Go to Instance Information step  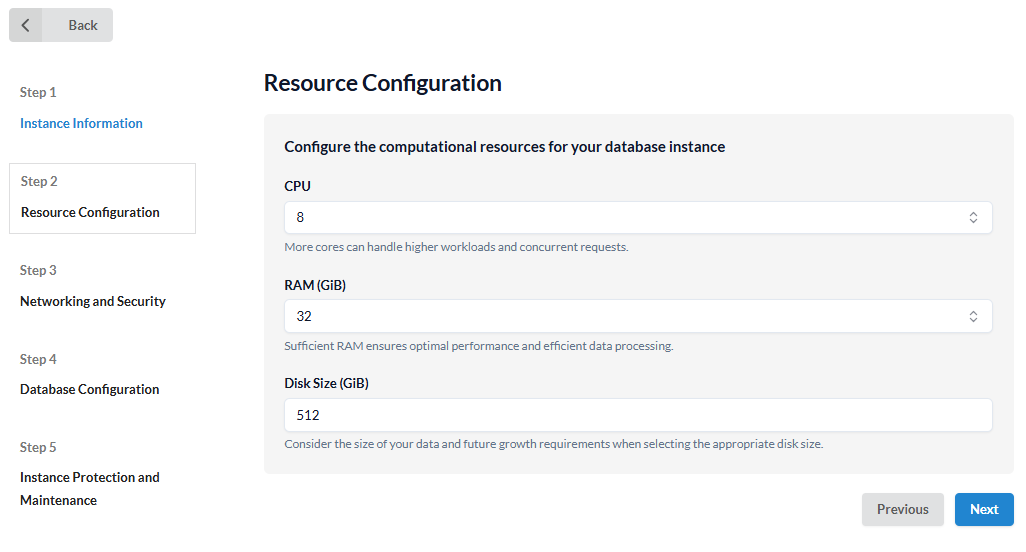click(81, 123)
